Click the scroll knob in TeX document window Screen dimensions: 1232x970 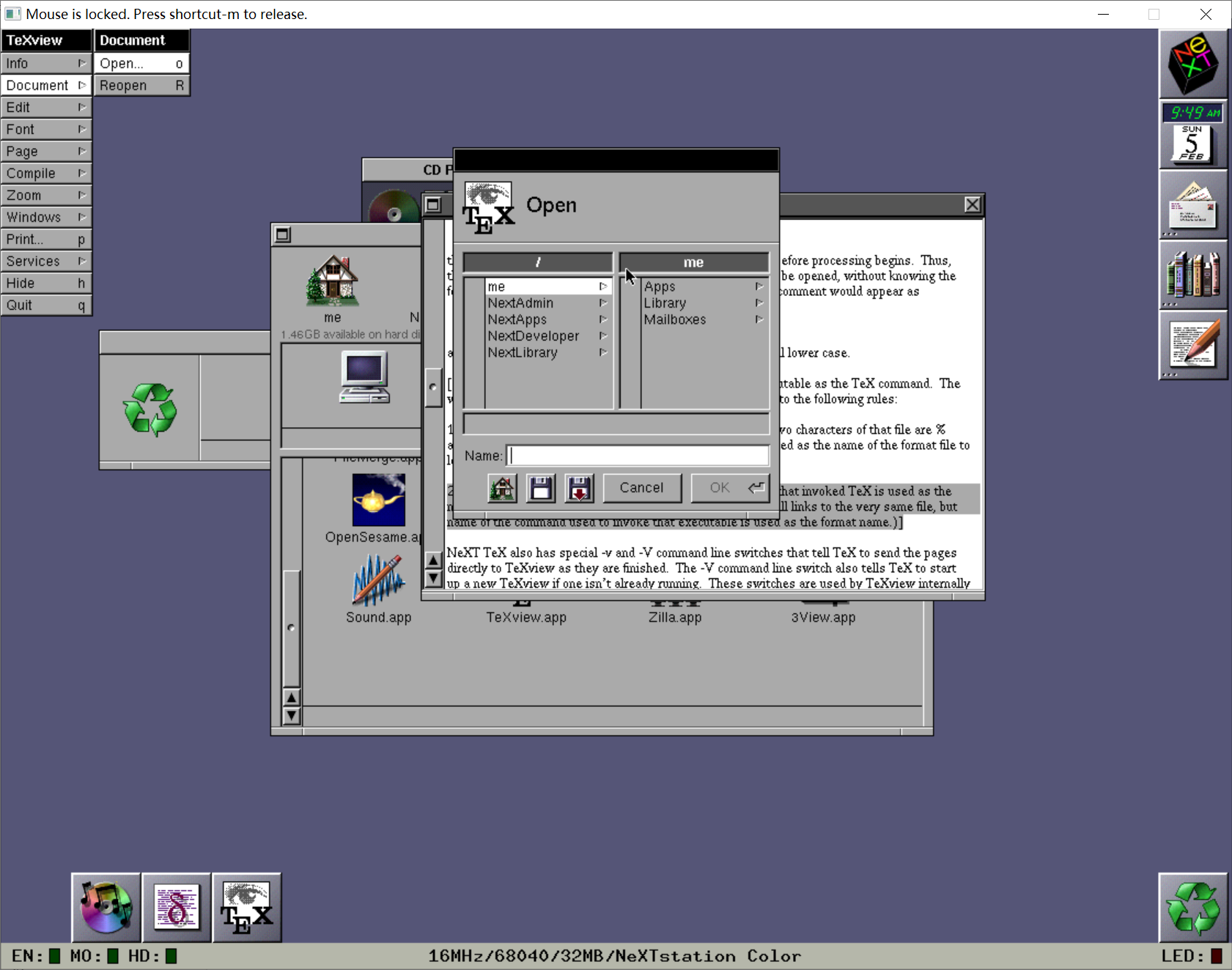coord(433,387)
